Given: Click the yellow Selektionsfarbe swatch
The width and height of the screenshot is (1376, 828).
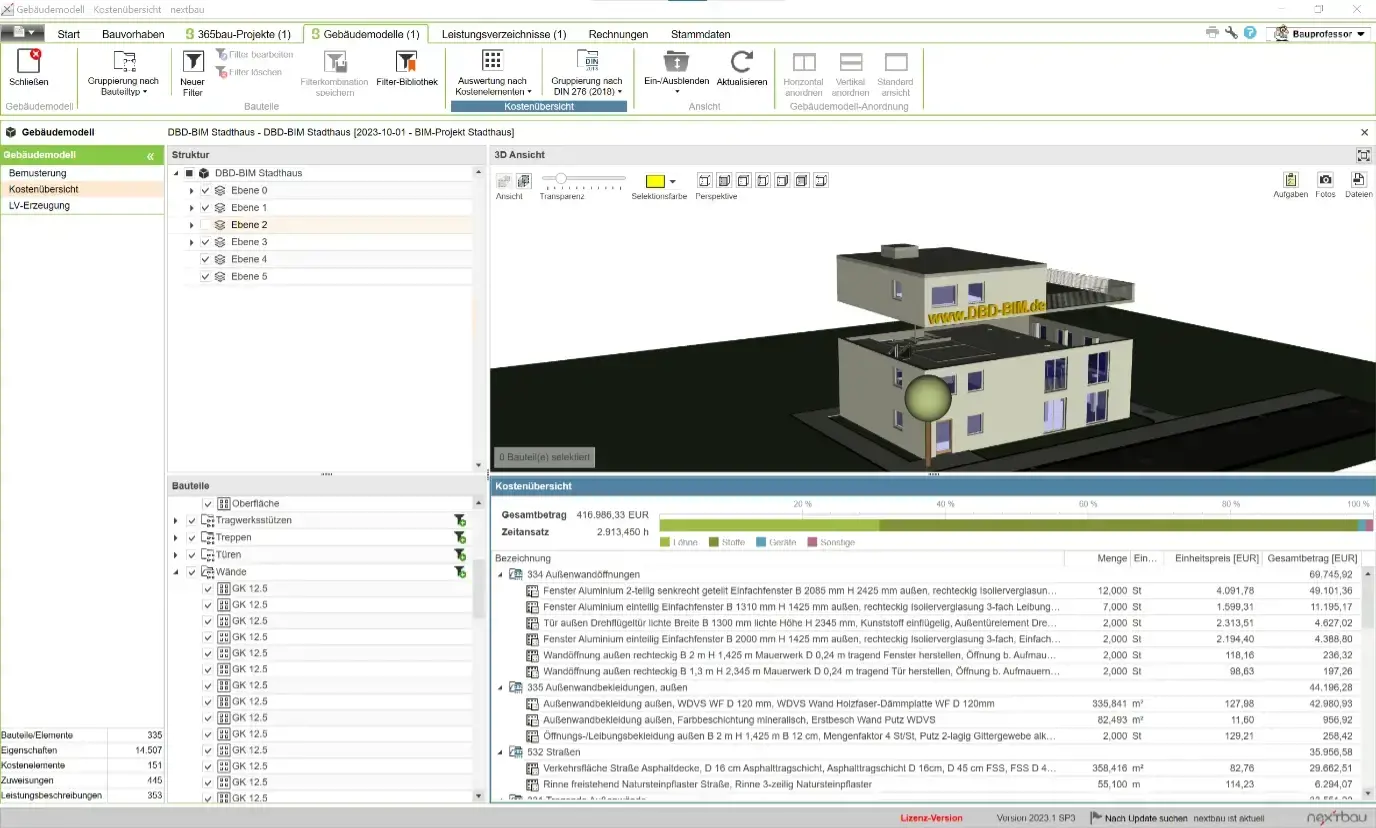Looking at the screenshot, I should point(655,181).
